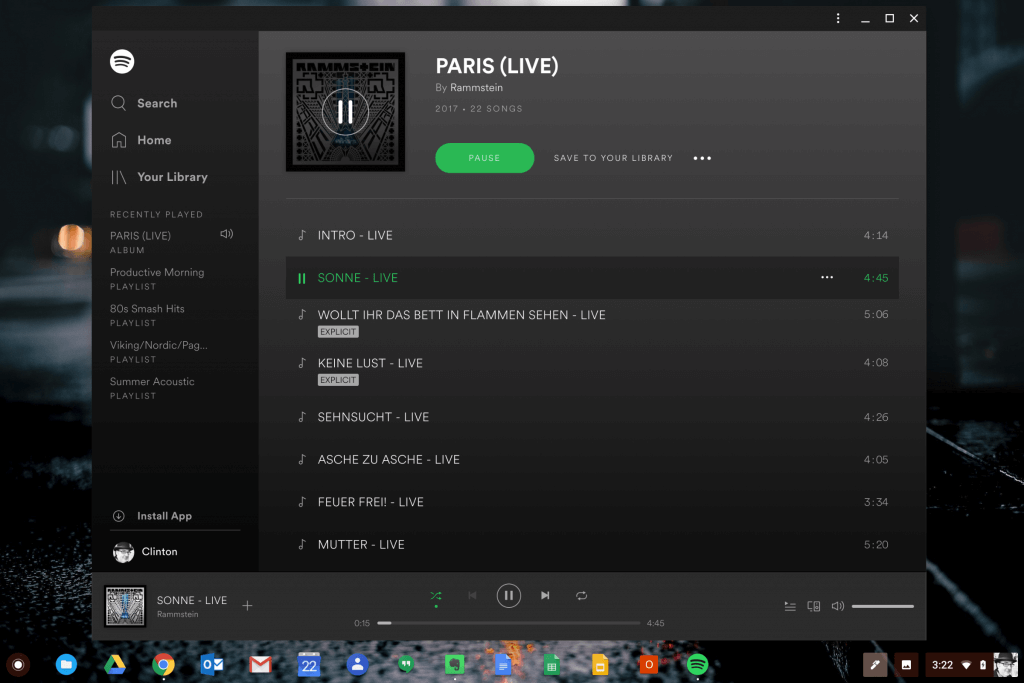Open Office app from shelf
The width and height of the screenshot is (1024, 683).
(x=648, y=665)
